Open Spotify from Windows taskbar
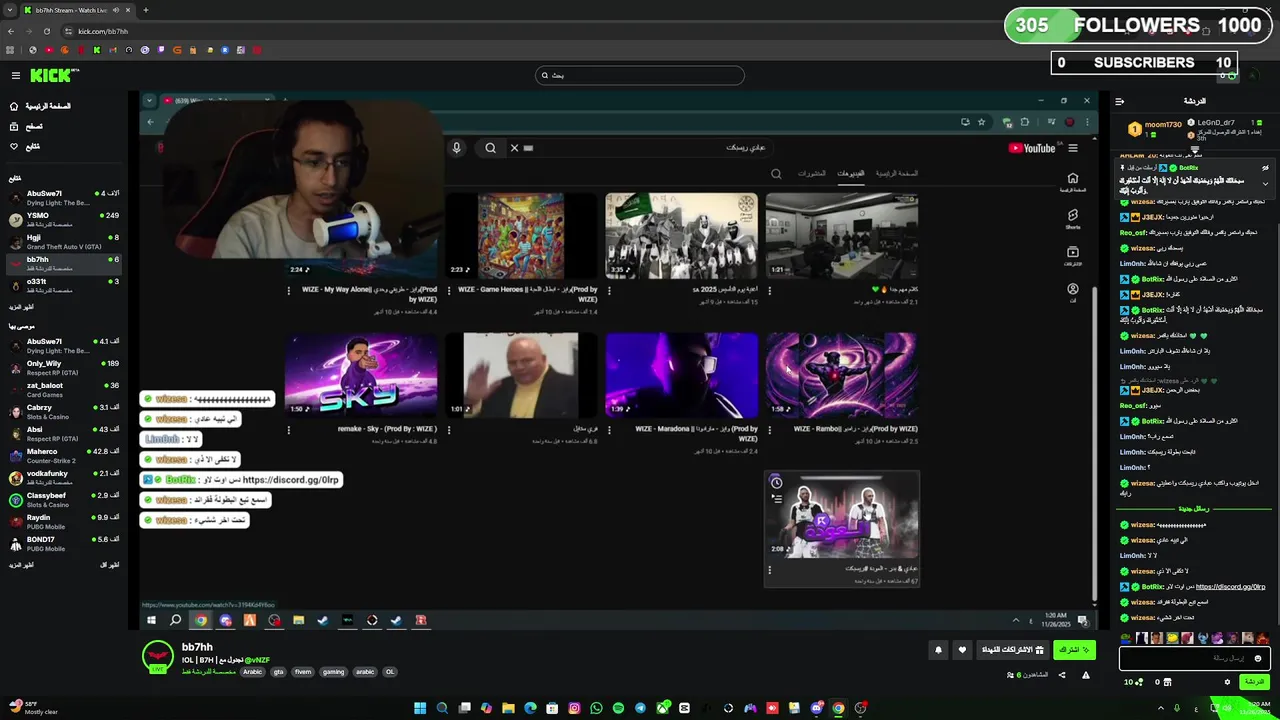This screenshot has width=1280, height=720. 618,708
